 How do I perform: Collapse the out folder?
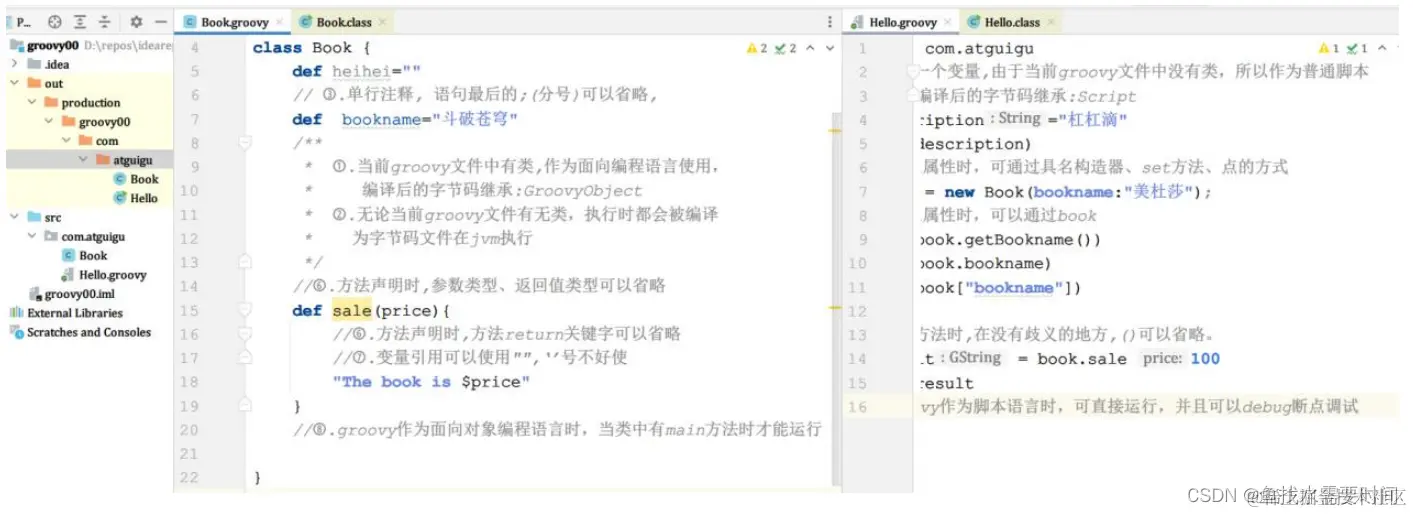point(15,84)
